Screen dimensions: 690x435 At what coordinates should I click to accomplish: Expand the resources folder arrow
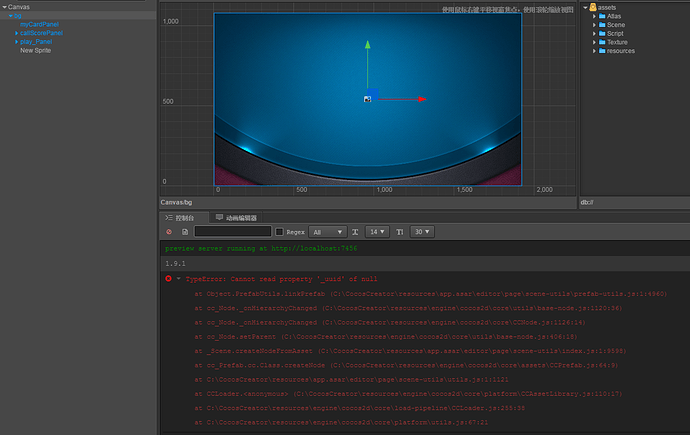coord(594,50)
